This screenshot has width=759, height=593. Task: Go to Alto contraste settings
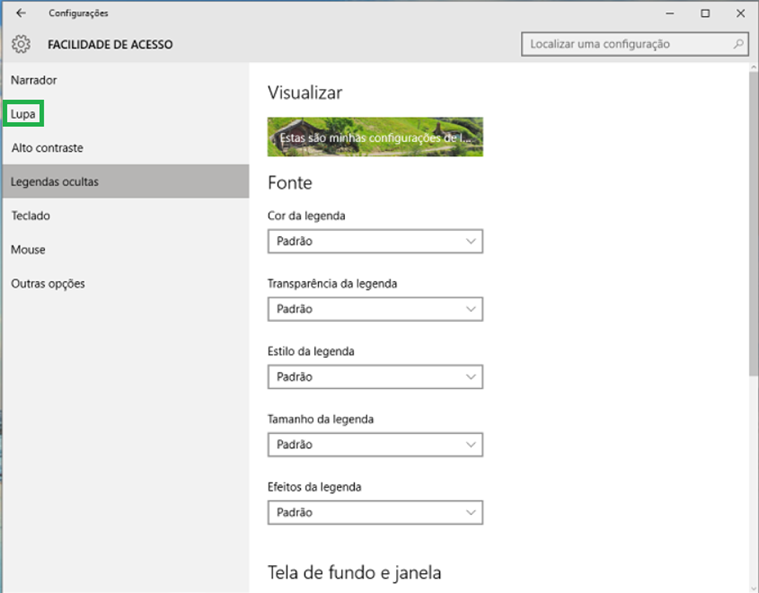[47, 148]
